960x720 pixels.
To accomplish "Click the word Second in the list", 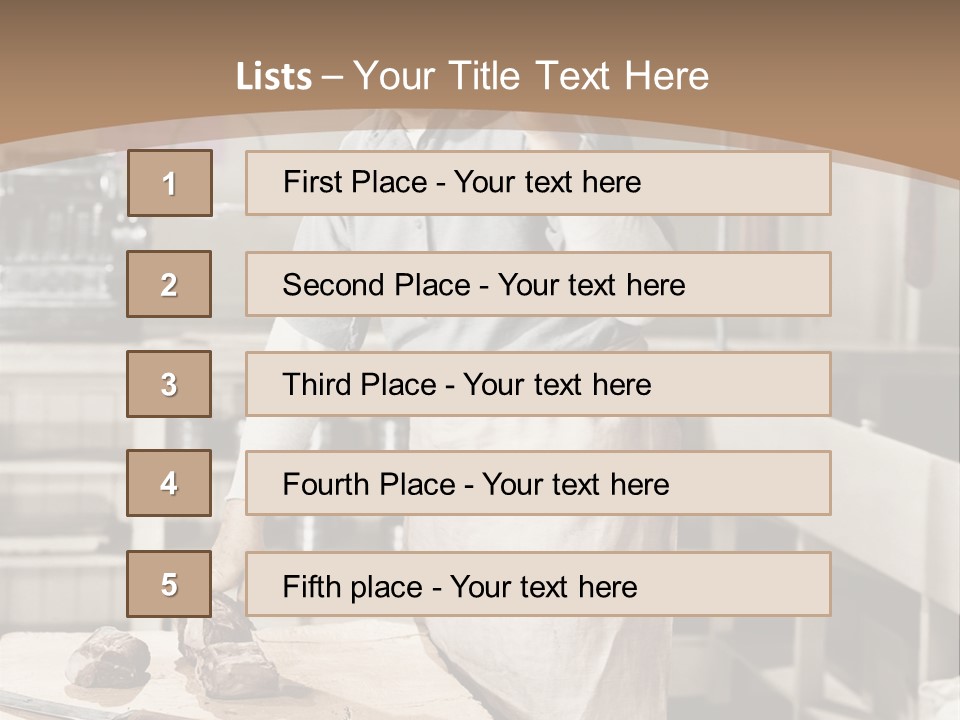I will click(x=333, y=285).
